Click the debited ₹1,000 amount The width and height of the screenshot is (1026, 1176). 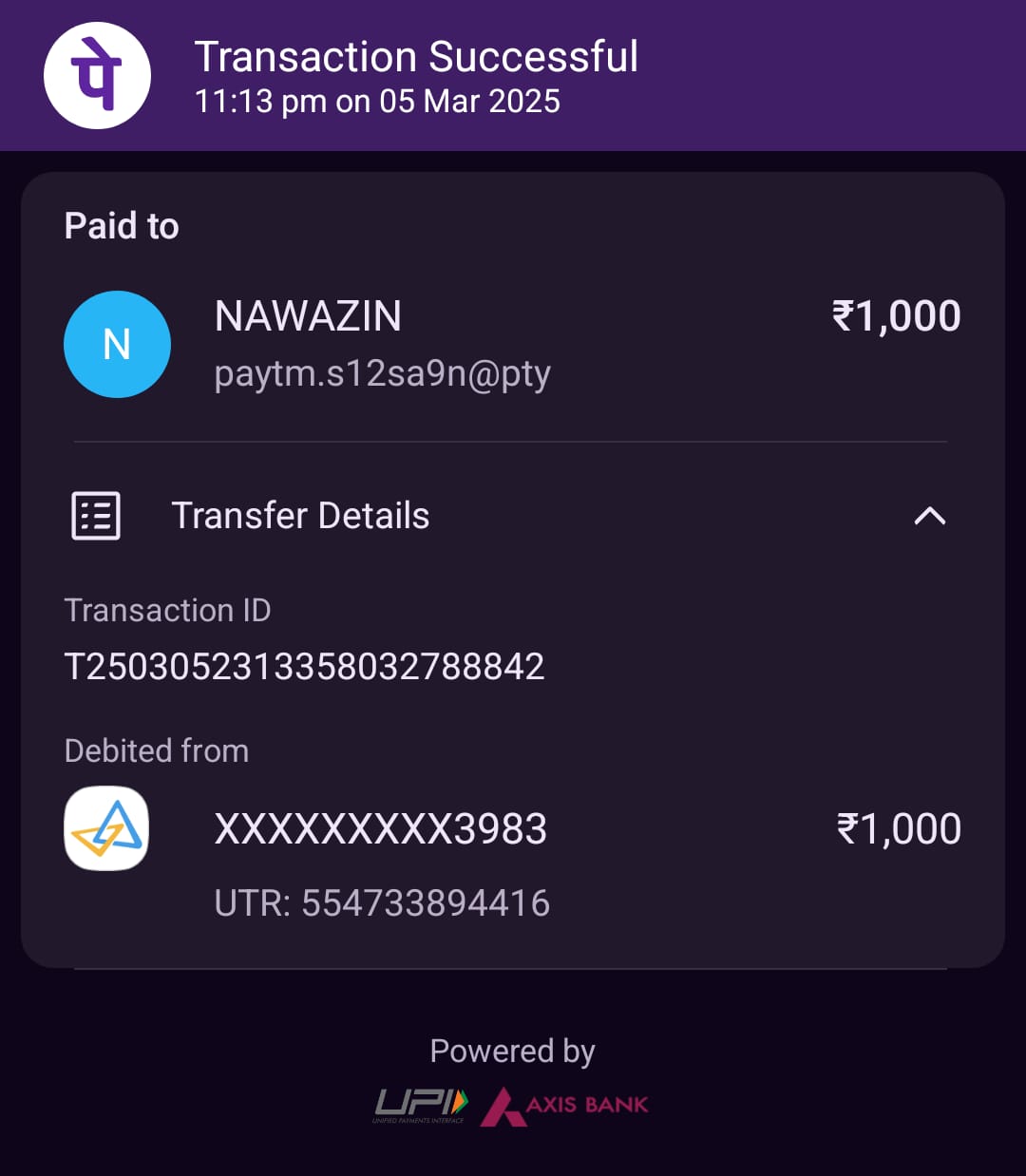[898, 829]
